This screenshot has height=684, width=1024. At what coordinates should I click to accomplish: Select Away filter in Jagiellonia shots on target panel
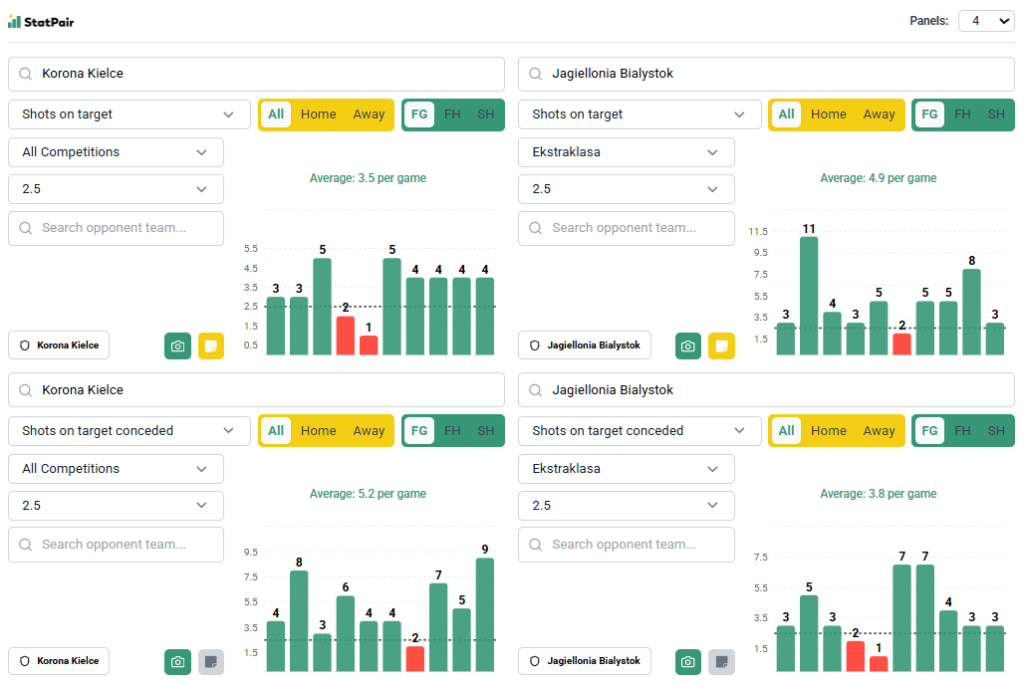click(879, 115)
